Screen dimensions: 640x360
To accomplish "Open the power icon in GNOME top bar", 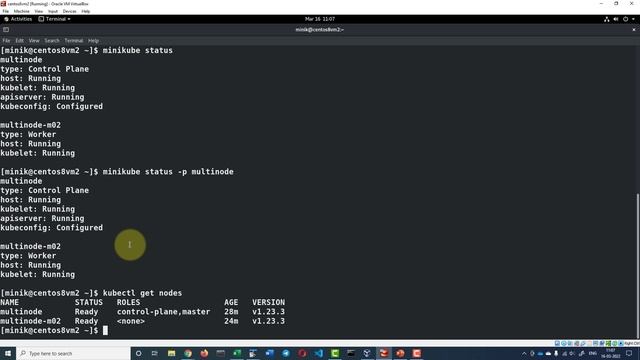I will pyautogui.click(x=625, y=19).
